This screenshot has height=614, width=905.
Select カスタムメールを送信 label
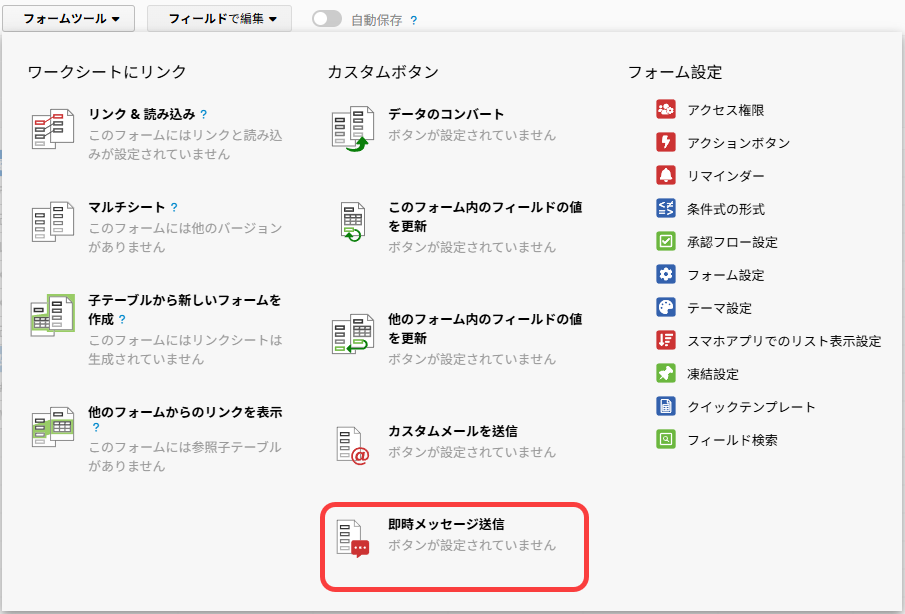tap(452, 431)
